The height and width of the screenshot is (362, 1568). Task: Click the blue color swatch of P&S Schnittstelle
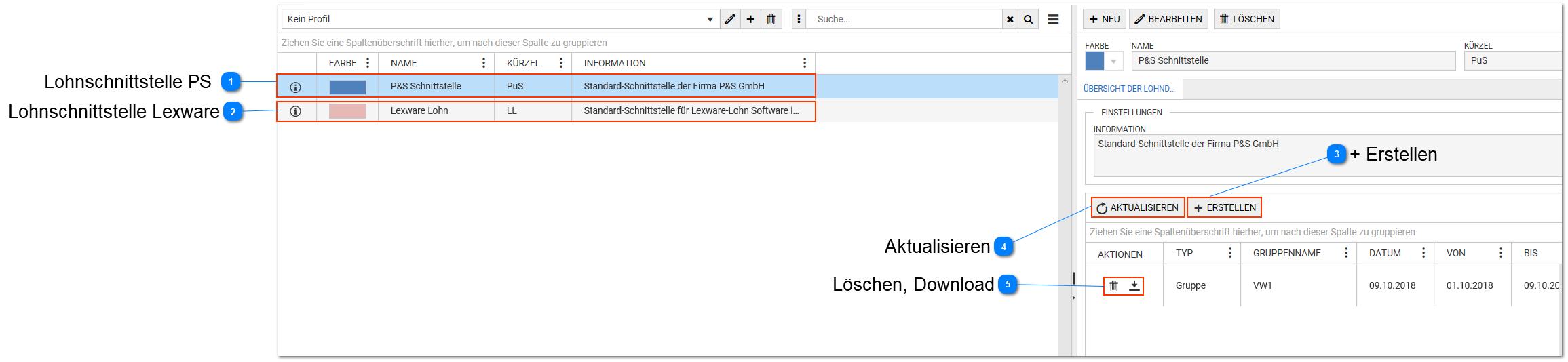tap(347, 87)
